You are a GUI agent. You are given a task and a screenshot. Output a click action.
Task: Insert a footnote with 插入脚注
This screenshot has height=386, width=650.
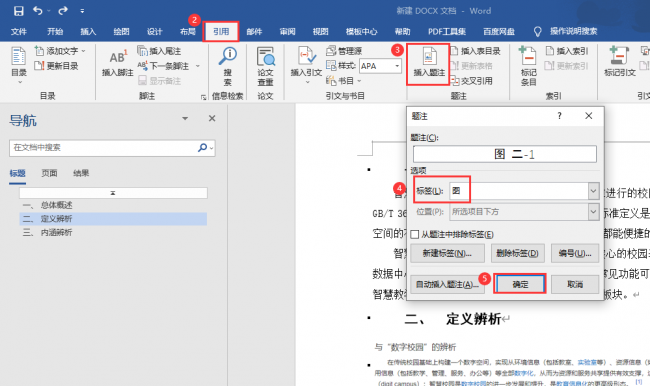pyautogui.click(x=117, y=63)
